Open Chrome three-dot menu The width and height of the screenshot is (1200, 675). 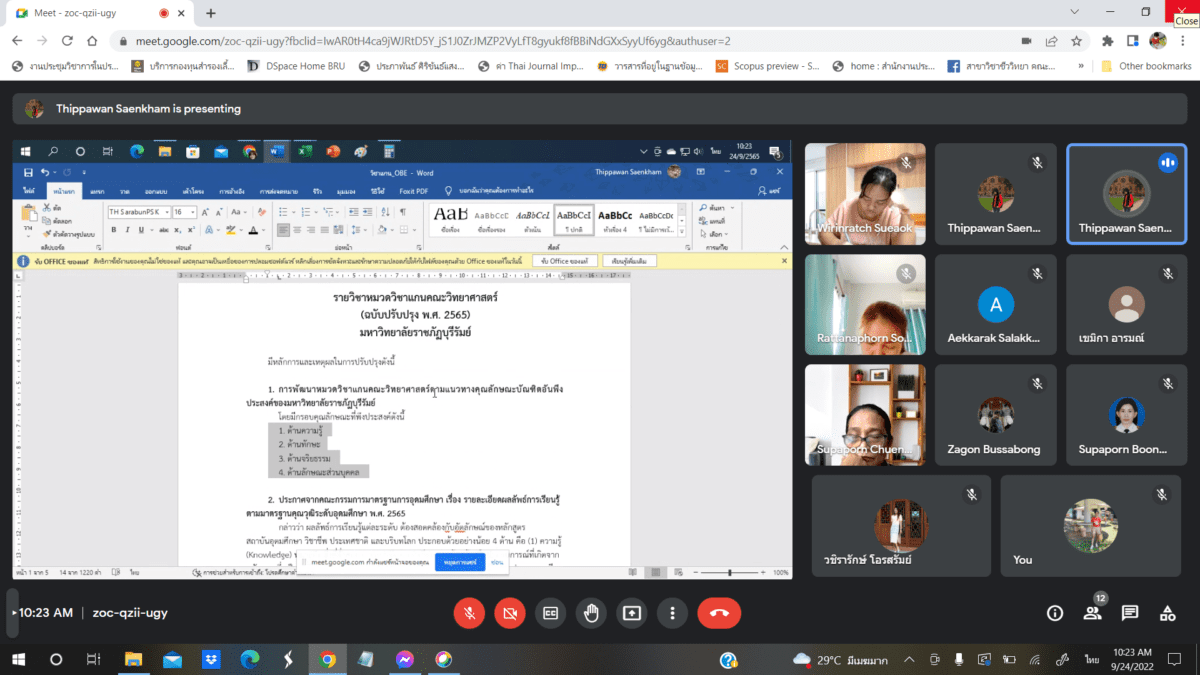(x=1184, y=41)
